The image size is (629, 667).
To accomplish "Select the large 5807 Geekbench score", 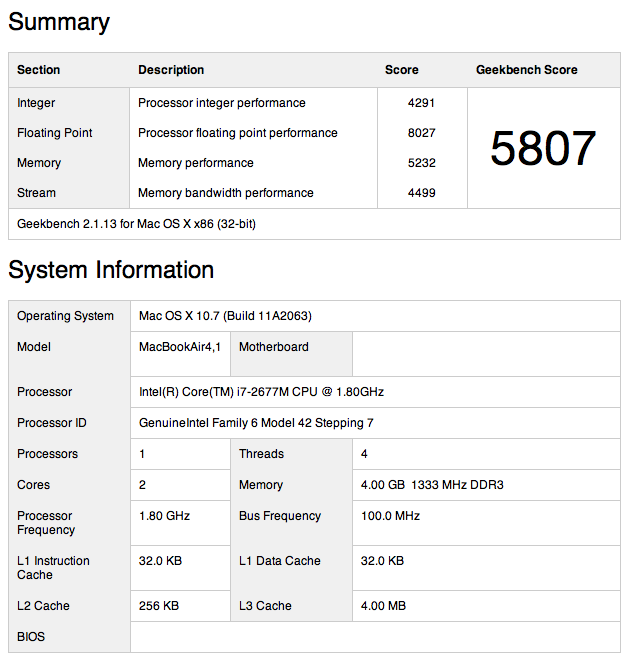I will (x=543, y=149).
